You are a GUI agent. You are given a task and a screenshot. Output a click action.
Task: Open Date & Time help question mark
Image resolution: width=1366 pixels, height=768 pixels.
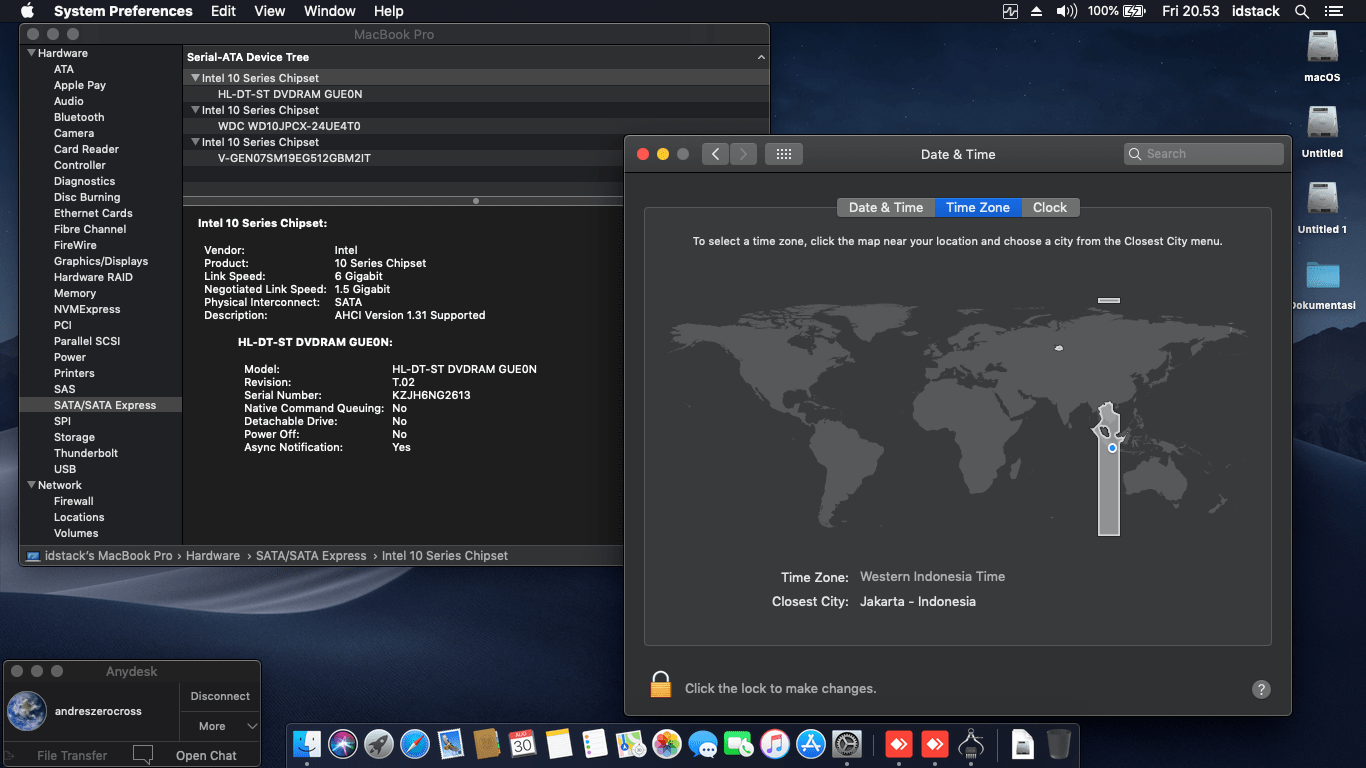click(x=1261, y=689)
